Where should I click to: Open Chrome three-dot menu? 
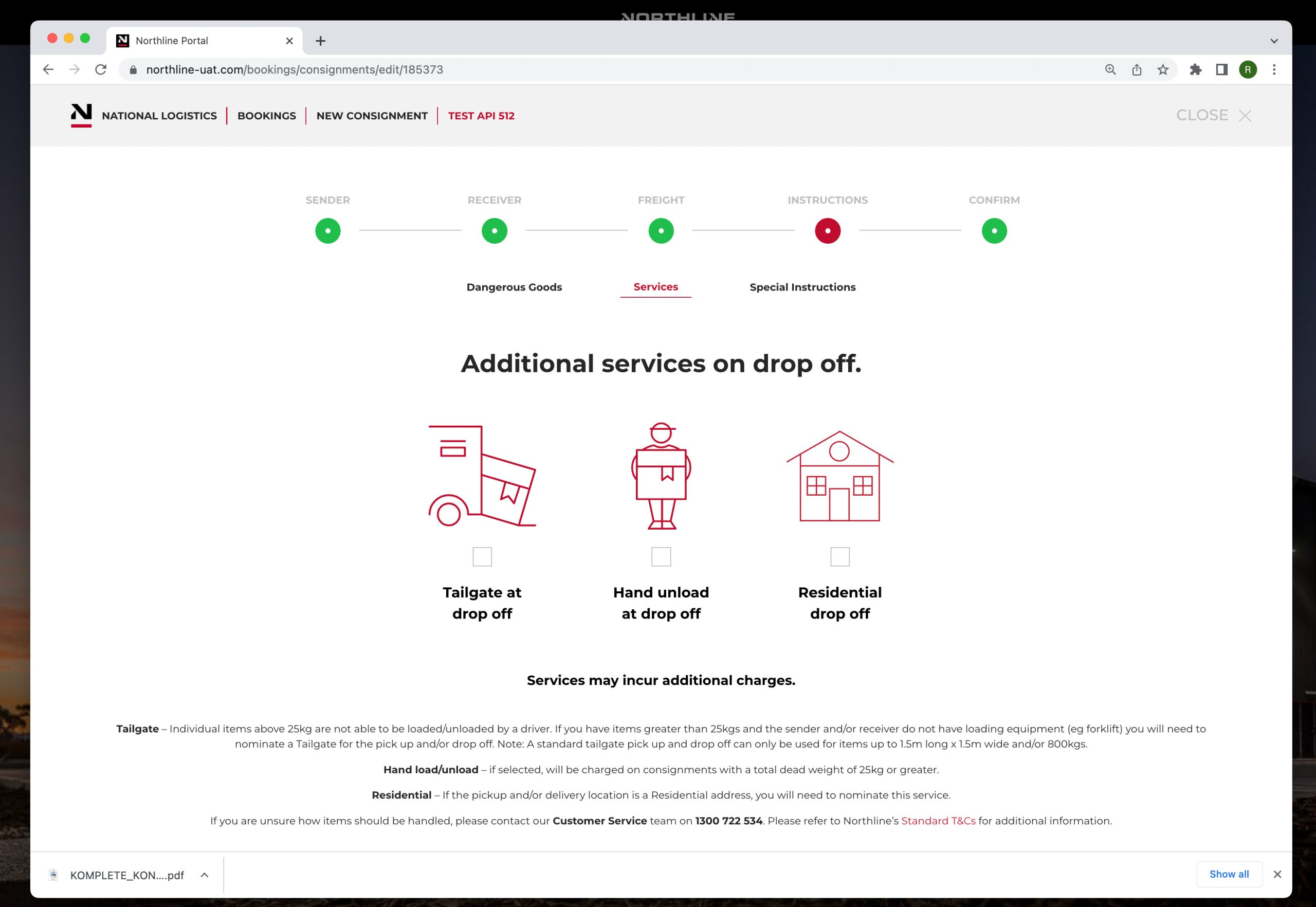[x=1274, y=69]
